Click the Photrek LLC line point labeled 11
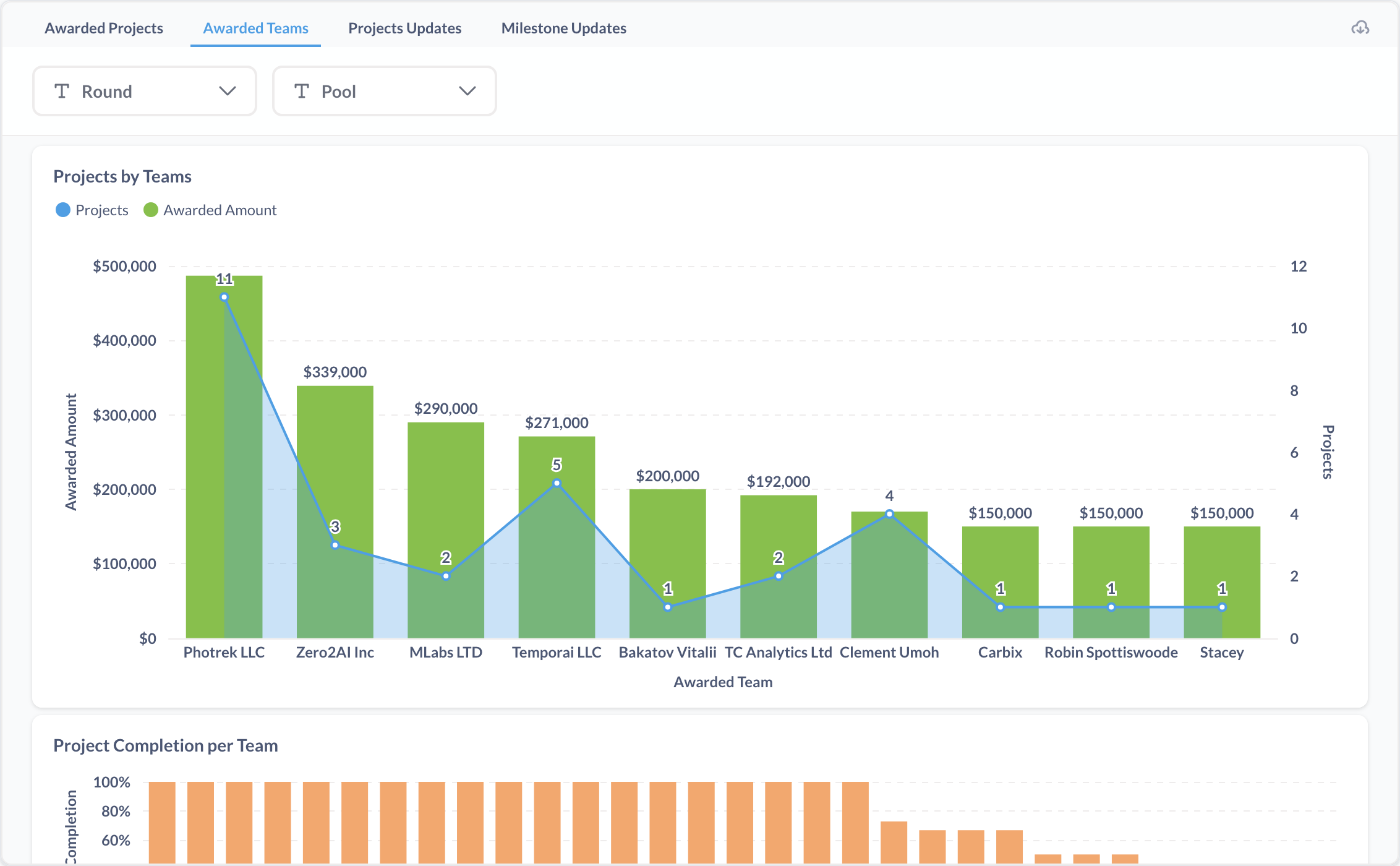Viewport: 1400px width, 866px height. 224,297
